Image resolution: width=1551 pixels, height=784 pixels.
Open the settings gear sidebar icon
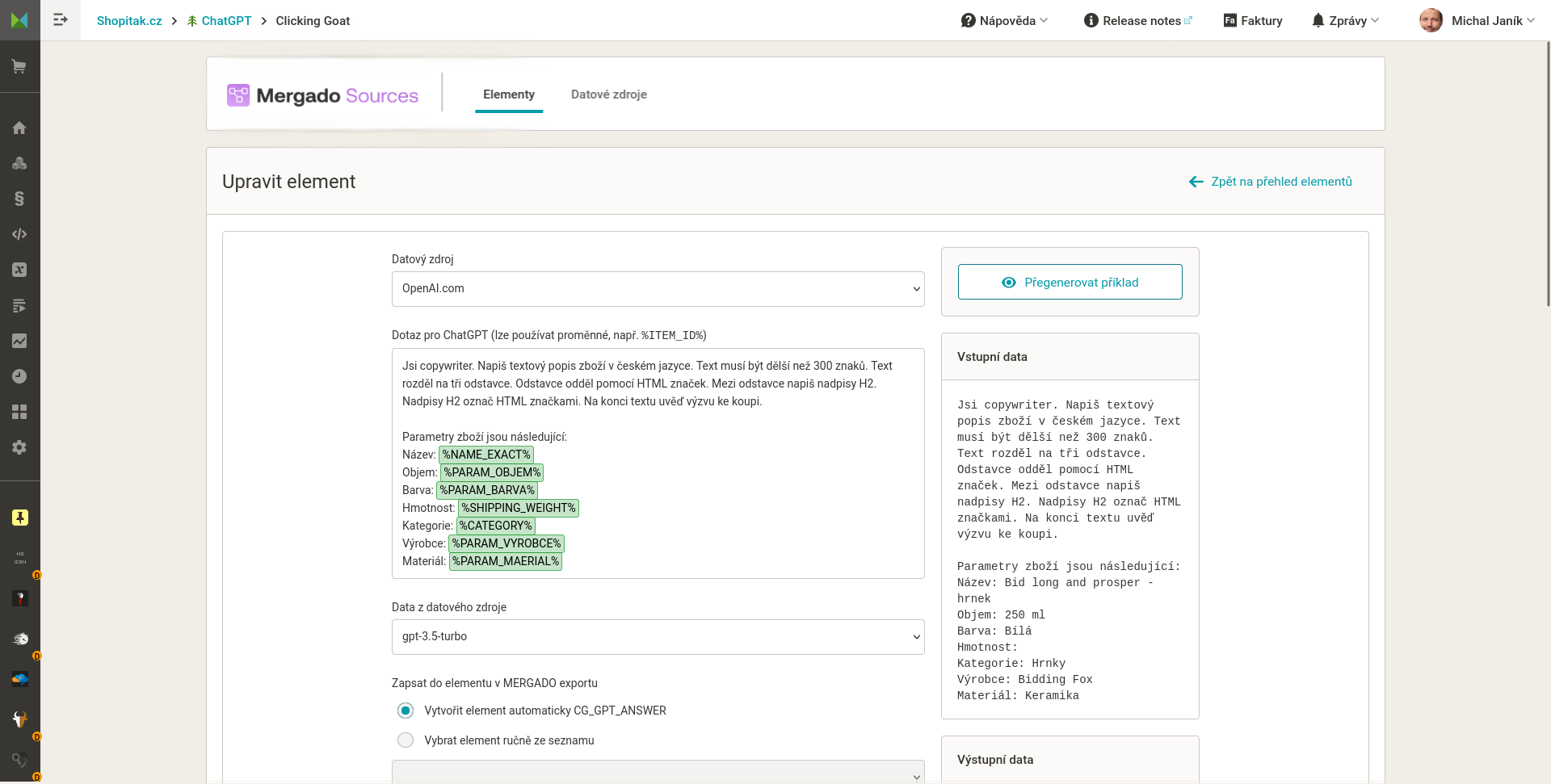coord(19,447)
